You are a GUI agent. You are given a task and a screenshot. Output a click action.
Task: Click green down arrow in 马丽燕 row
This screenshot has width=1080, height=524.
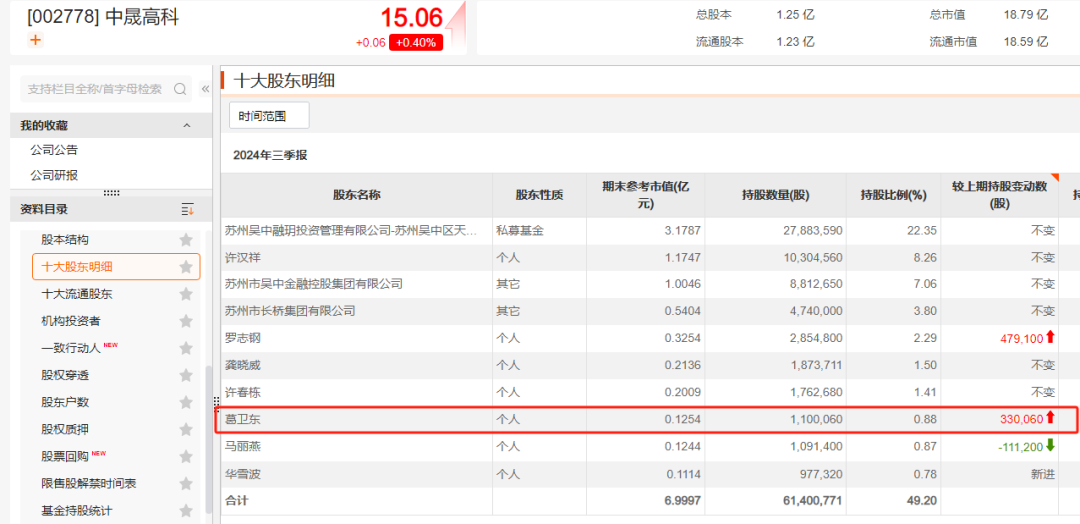pyautogui.click(x=1050, y=446)
